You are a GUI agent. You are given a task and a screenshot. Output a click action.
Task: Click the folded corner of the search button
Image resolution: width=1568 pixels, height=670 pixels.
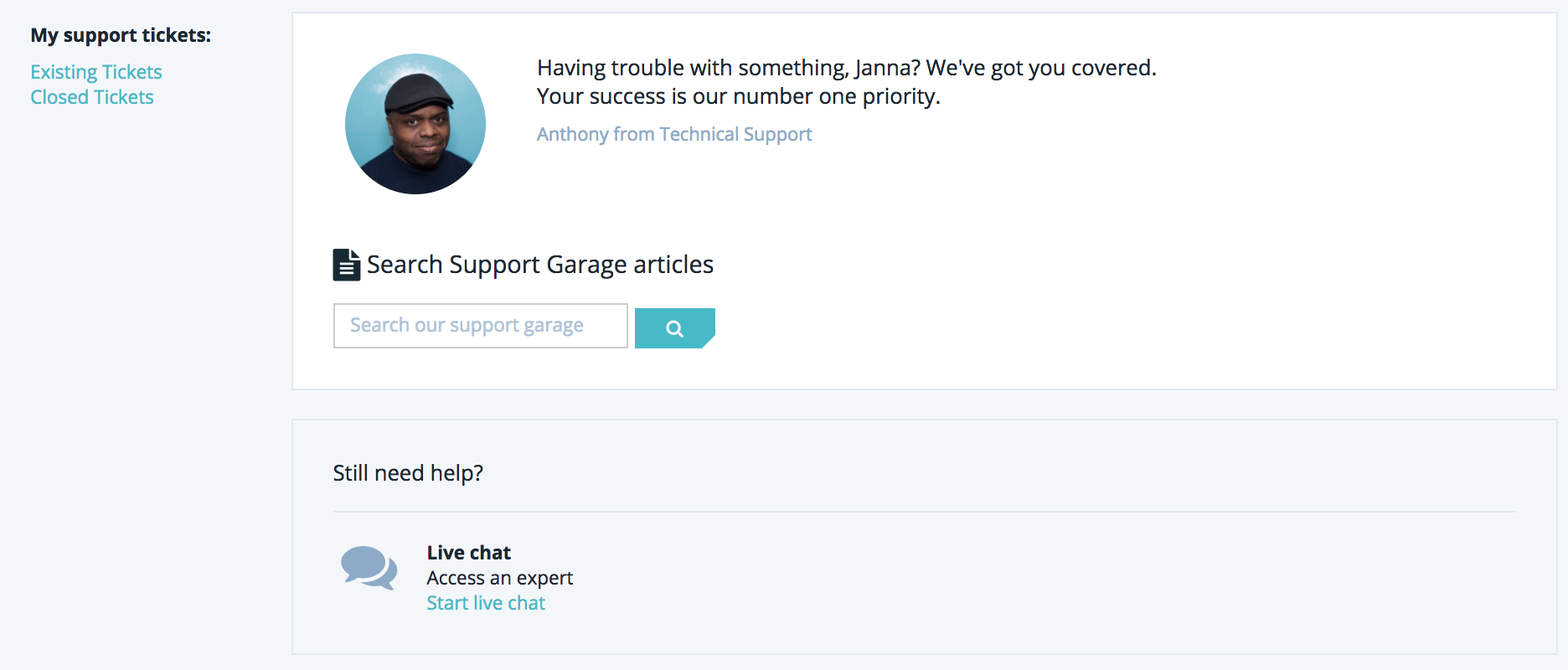[x=709, y=342]
